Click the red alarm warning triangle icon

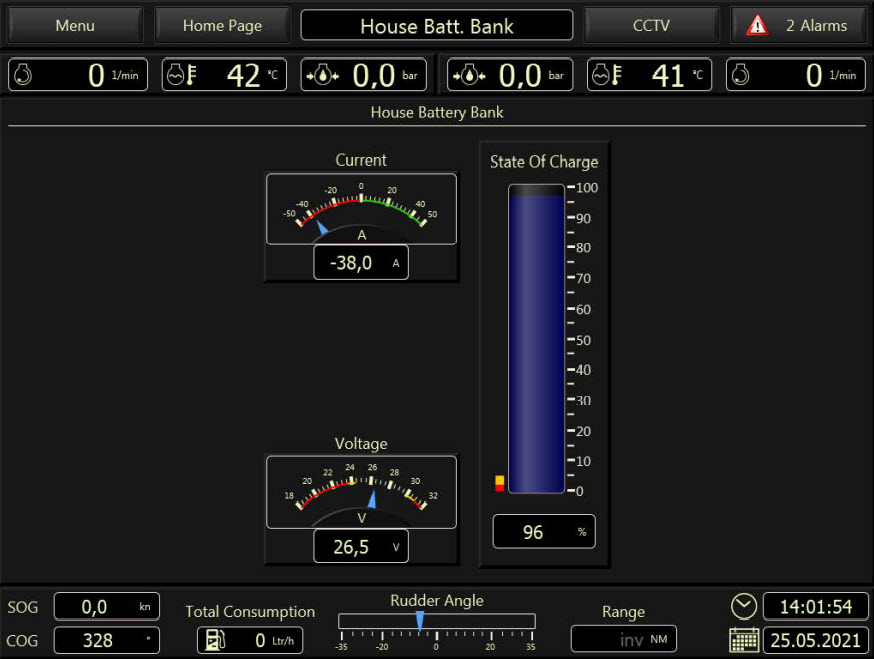click(x=758, y=25)
